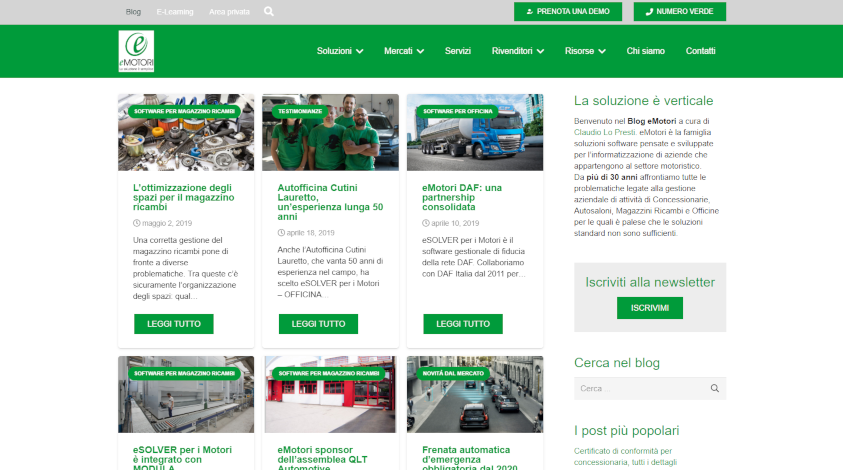Click the magnifier icon in Cerca field
Screen dimensions: 843x470
[715, 388]
